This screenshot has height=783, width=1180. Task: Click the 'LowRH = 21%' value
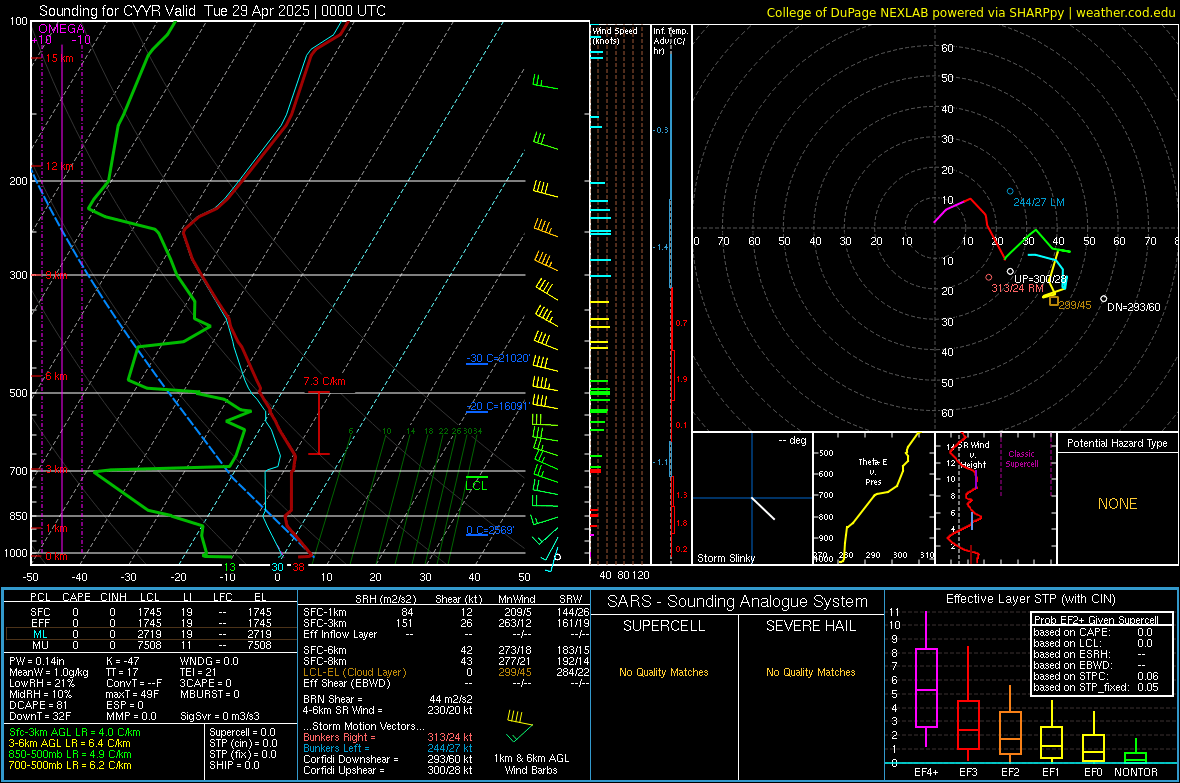tap(43, 683)
